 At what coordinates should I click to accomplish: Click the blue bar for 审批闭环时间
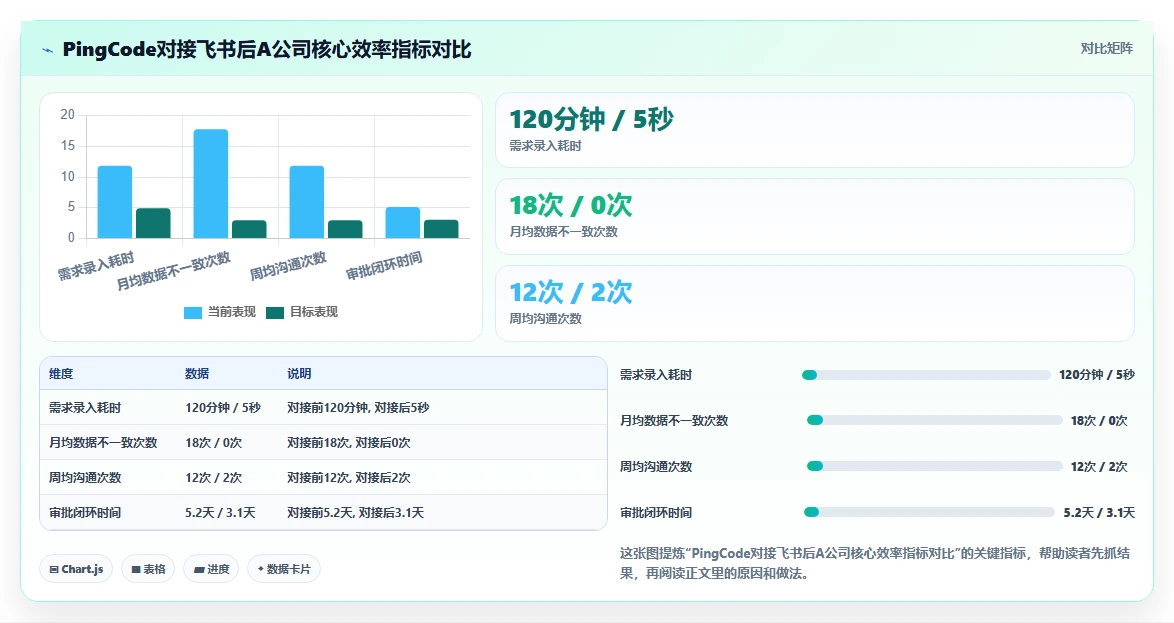click(x=402, y=222)
